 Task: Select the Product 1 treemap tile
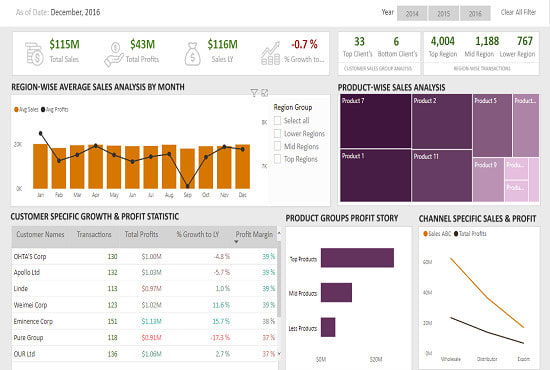coord(375,175)
